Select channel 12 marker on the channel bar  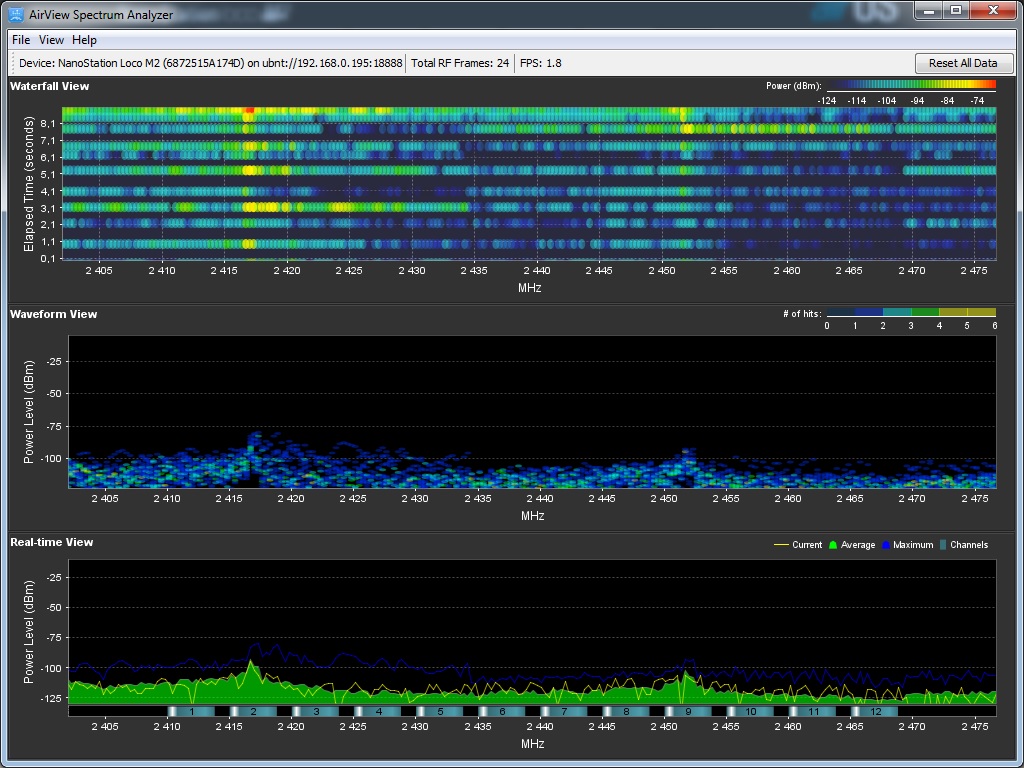pyautogui.click(x=875, y=711)
